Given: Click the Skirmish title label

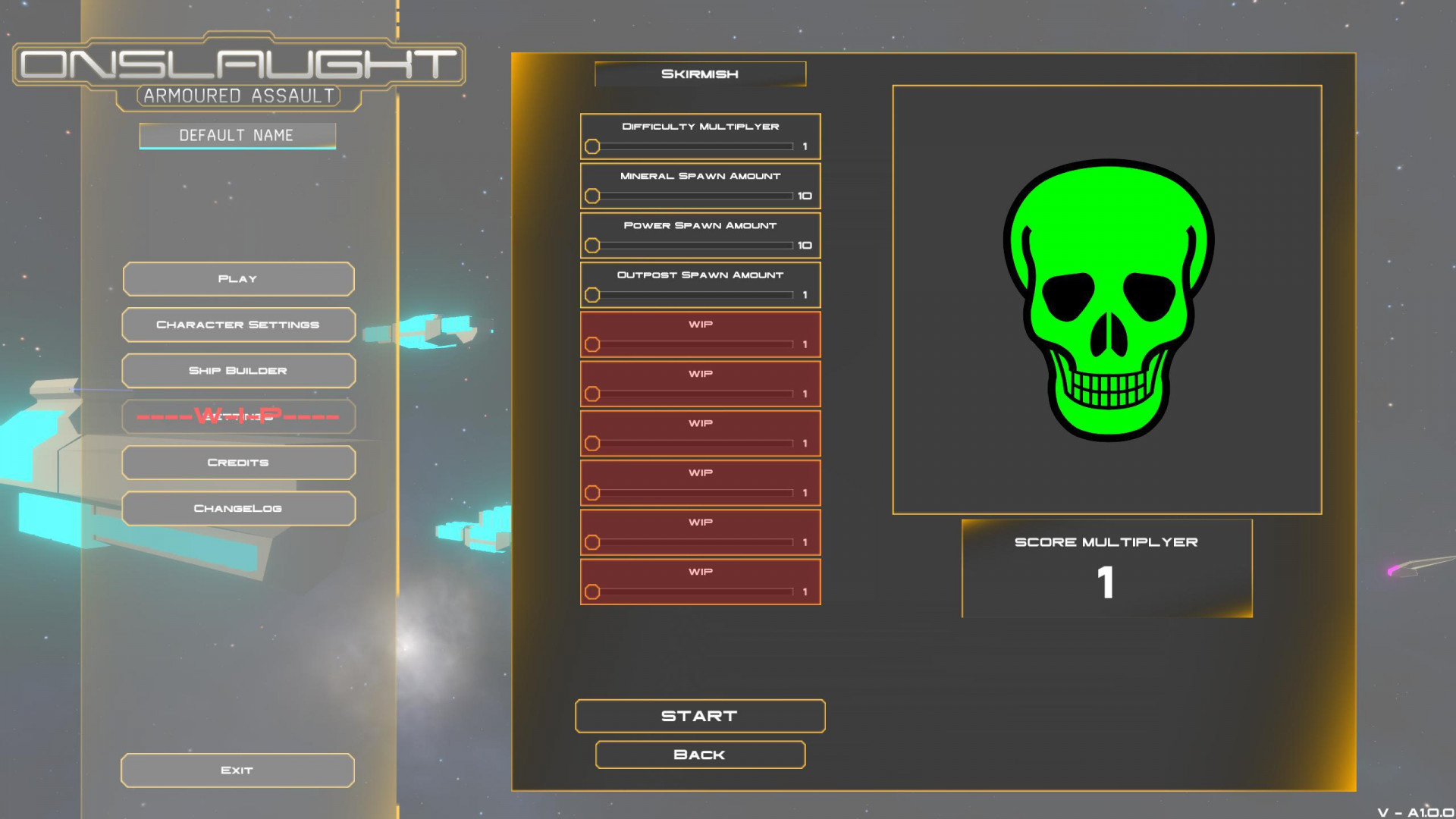Looking at the screenshot, I should [x=700, y=74].
